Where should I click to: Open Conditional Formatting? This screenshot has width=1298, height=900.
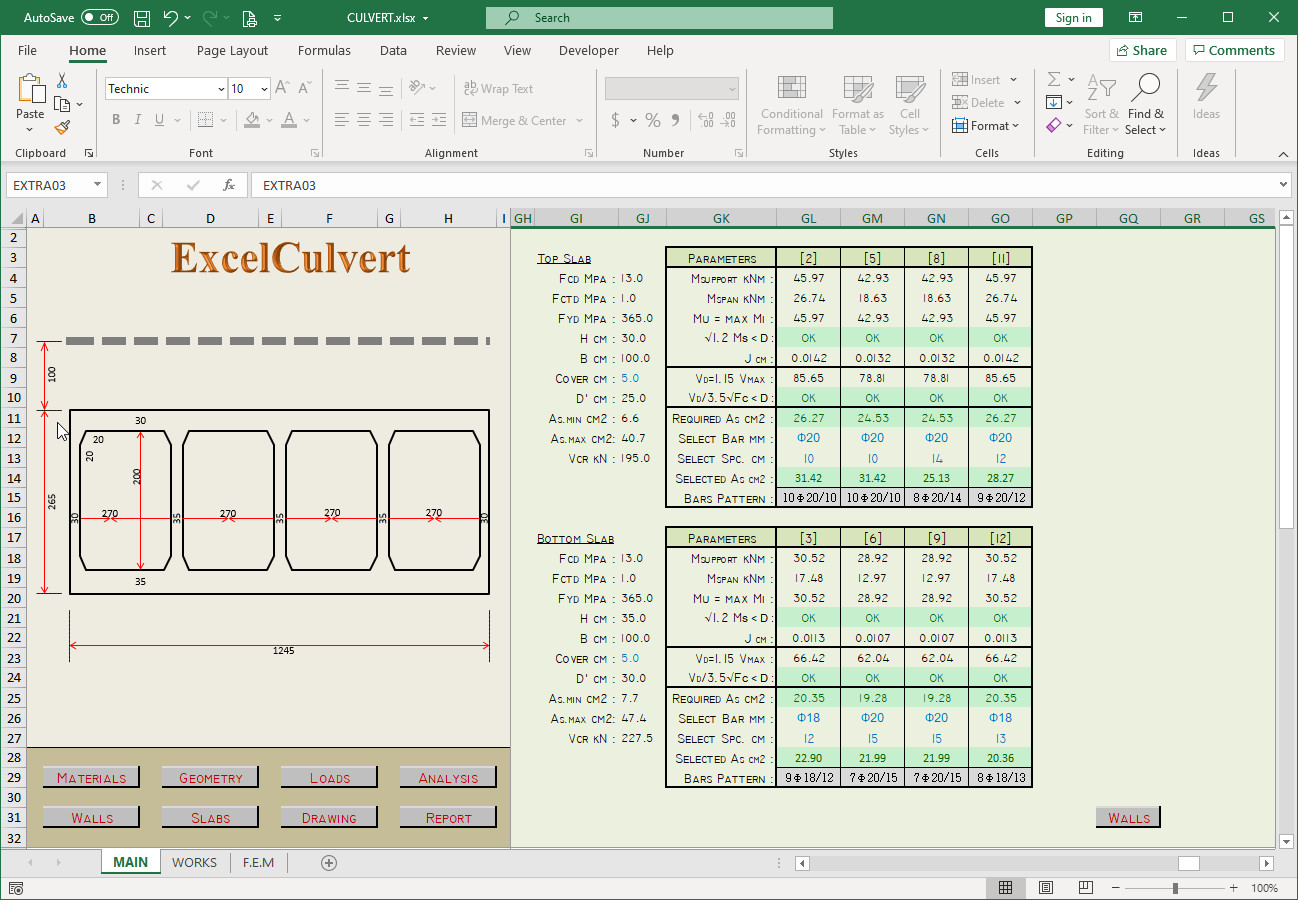point(791,104)
